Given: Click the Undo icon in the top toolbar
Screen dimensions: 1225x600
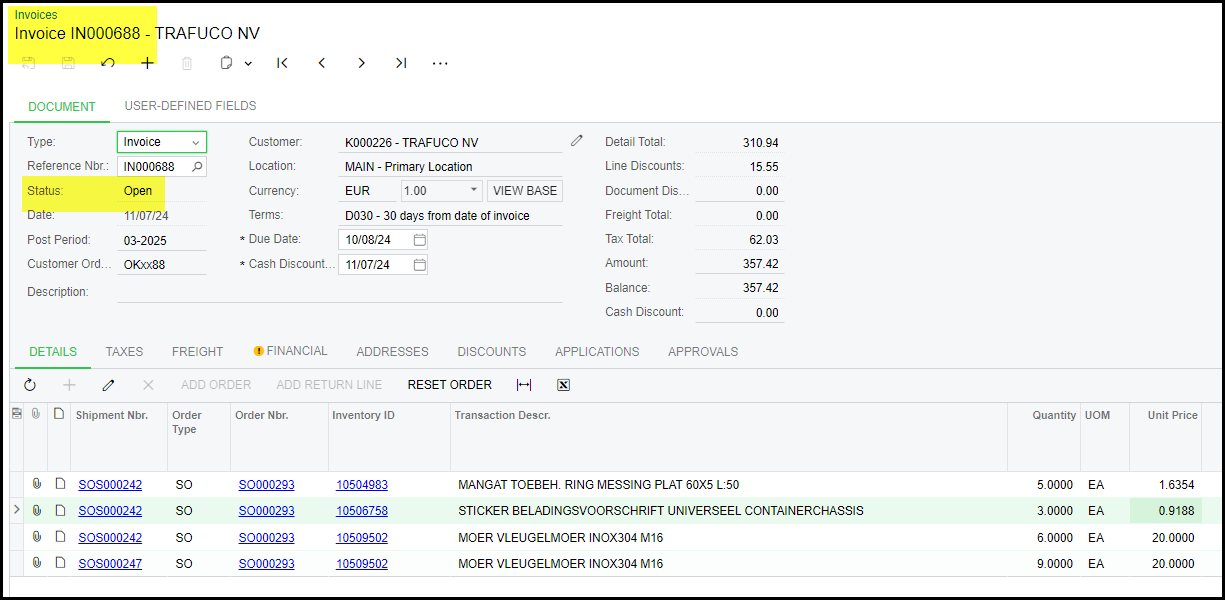Looking at the screenshot, I should click(108, 63).
